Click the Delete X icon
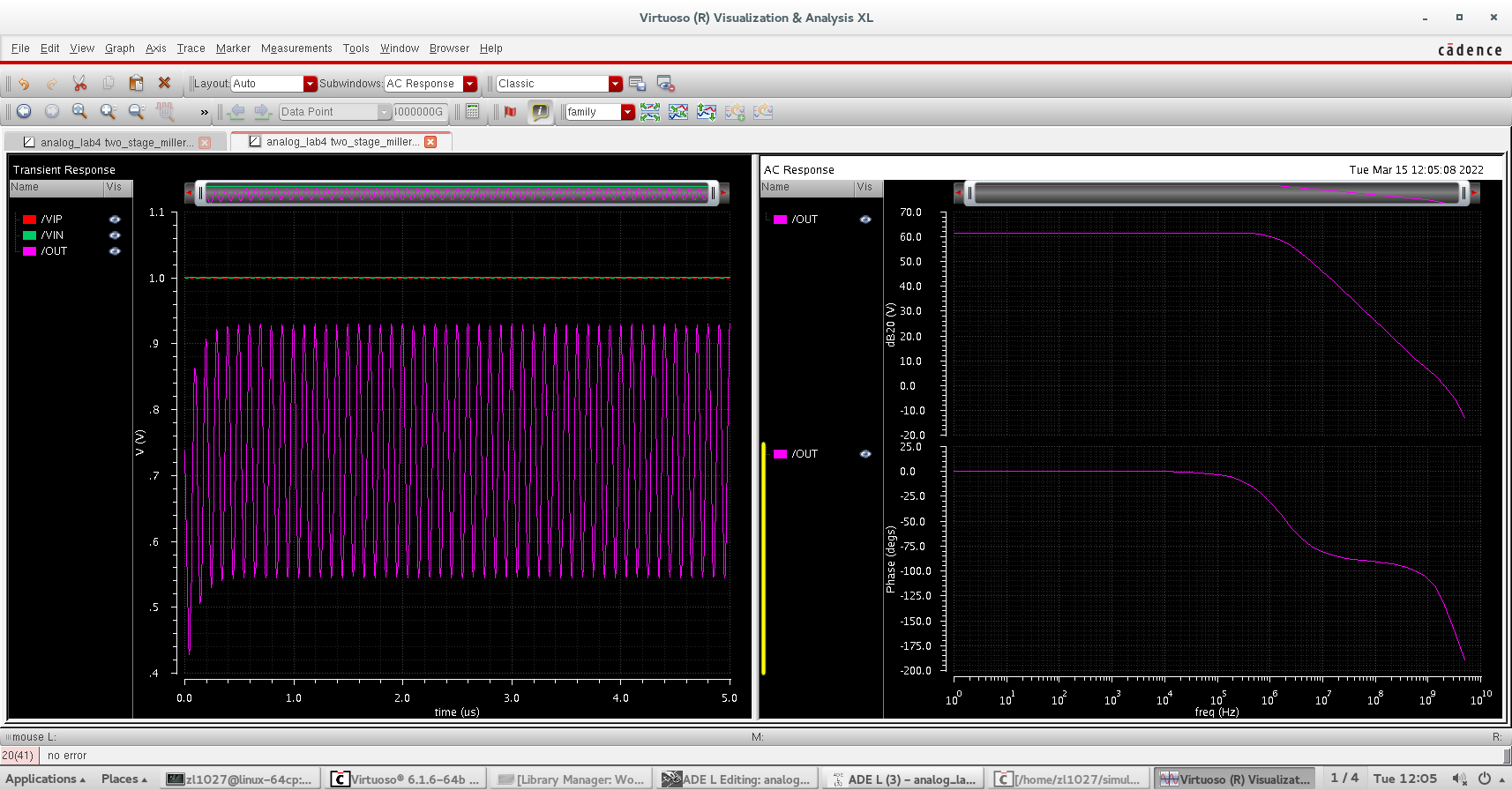 (x=164, y=84)
